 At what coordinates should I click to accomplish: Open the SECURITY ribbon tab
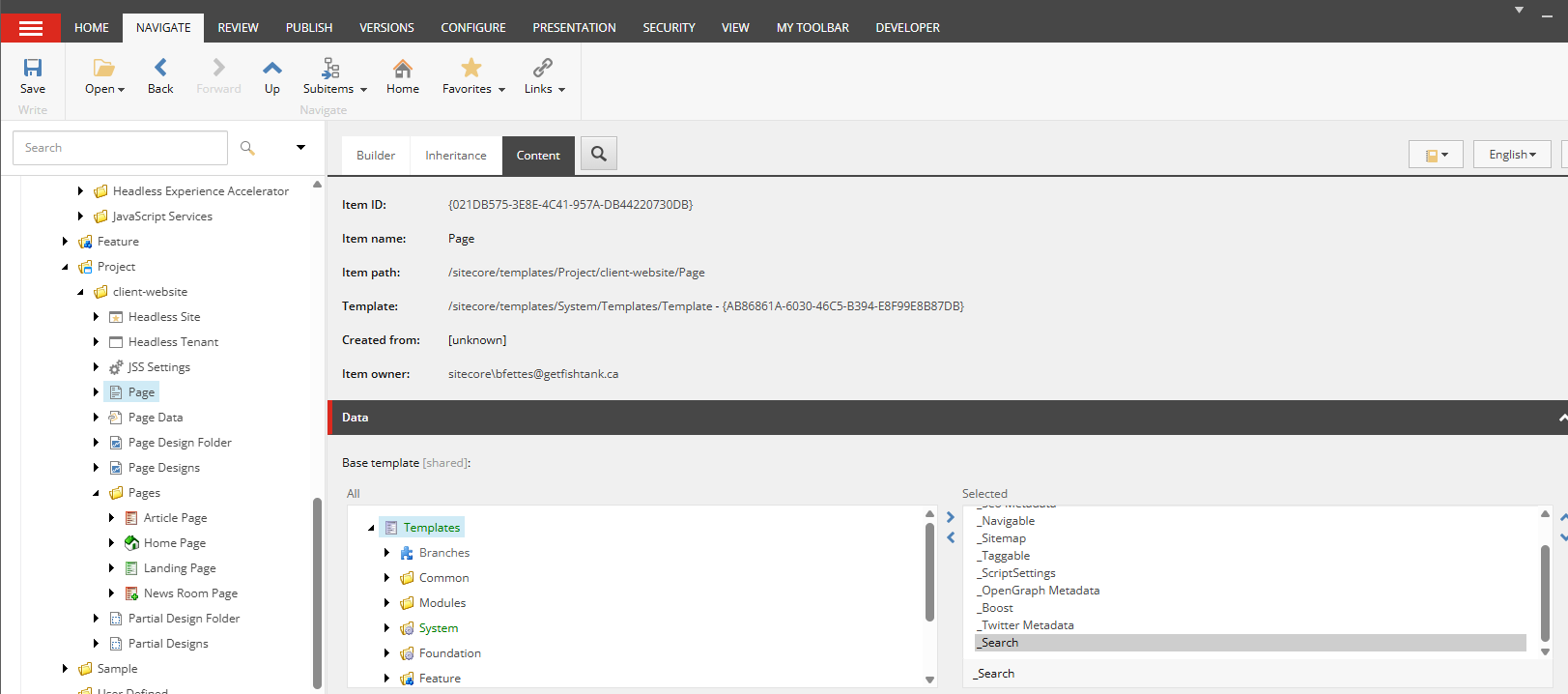[669, 28]
